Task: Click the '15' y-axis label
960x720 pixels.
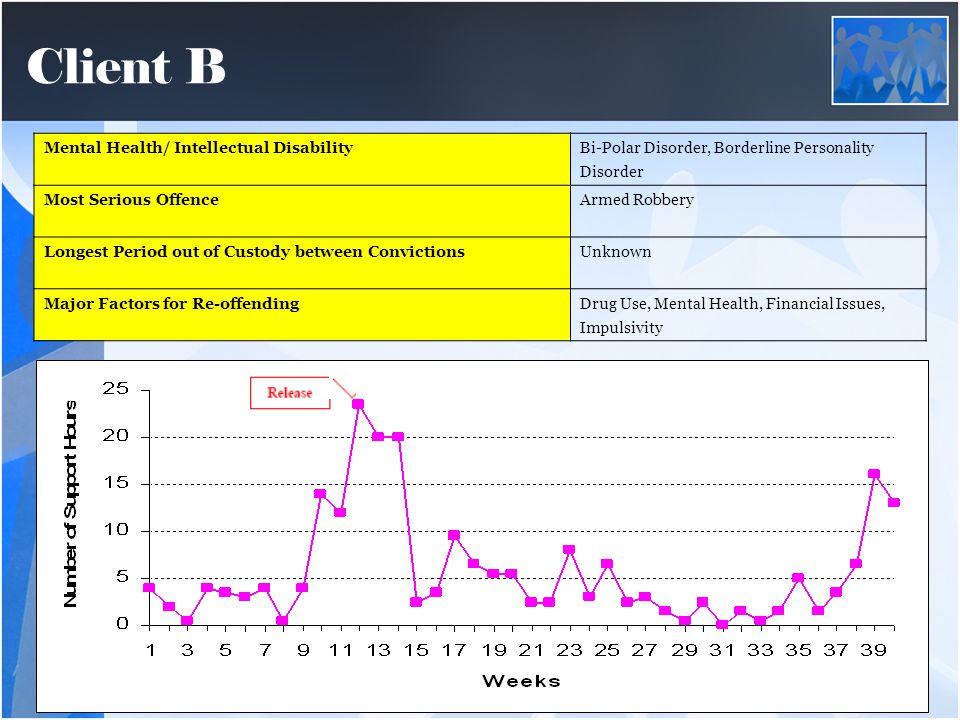Action: (116, 483)
